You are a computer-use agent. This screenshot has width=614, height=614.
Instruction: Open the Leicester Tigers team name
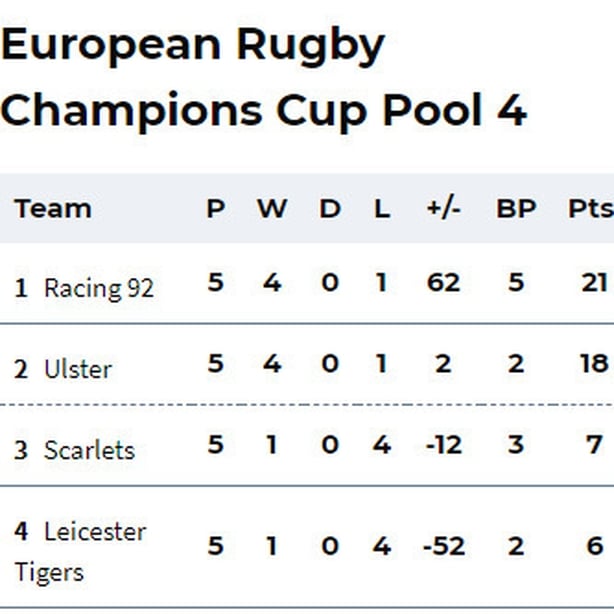(80, 552)
